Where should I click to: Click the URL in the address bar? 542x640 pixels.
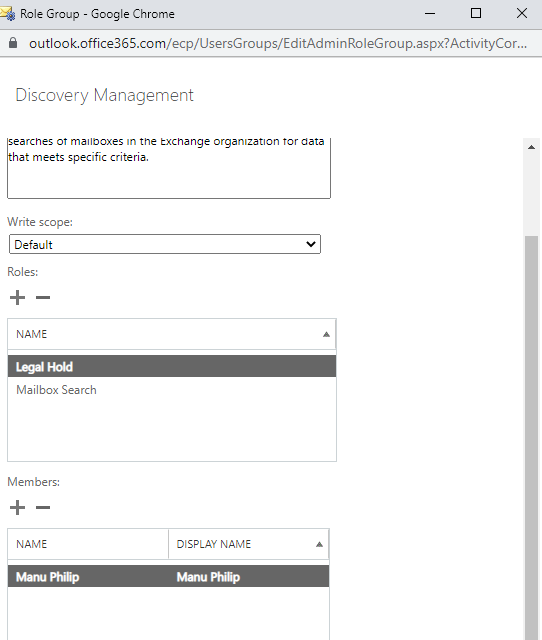pyautogui.click(x=278, y=43)
